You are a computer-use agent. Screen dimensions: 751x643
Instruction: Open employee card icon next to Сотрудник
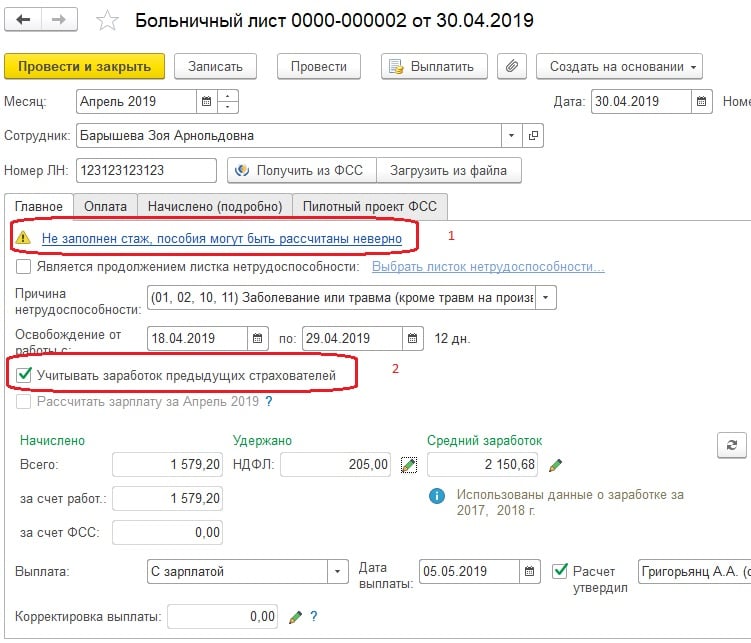533,135
